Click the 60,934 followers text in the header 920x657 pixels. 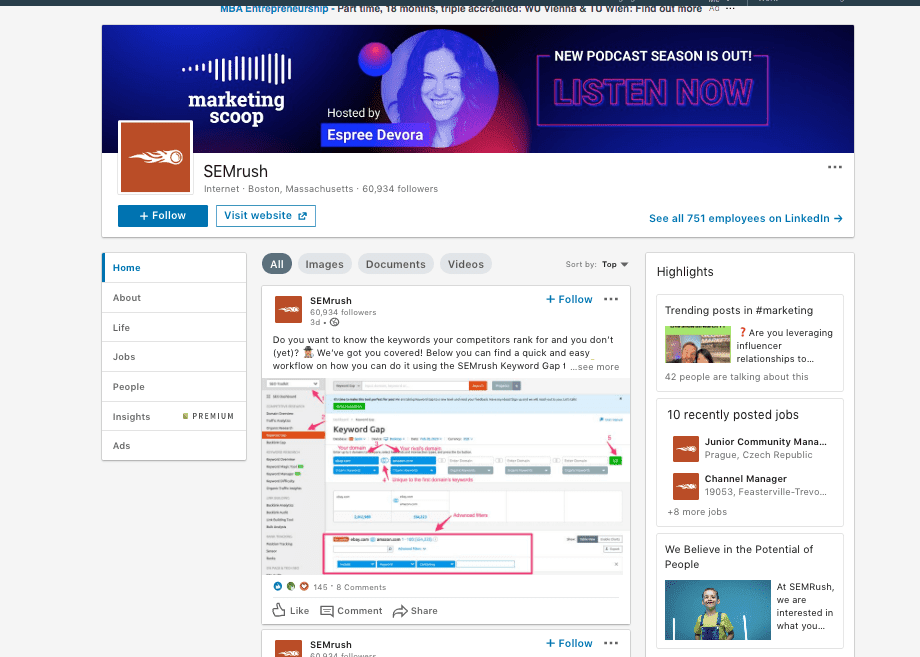click(400, 189)
